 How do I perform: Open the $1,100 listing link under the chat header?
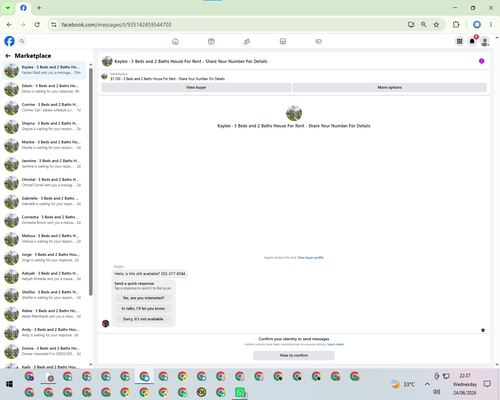point(168,79)
